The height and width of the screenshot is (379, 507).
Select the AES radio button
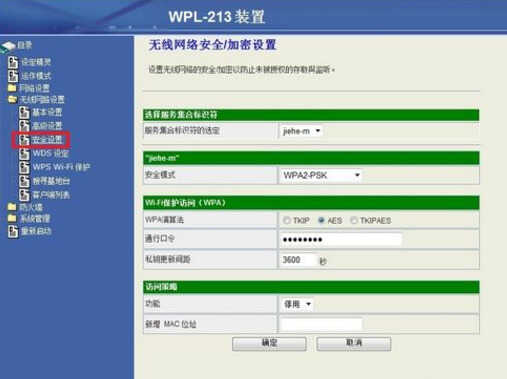pyautogui.click(x=321, y=220)
